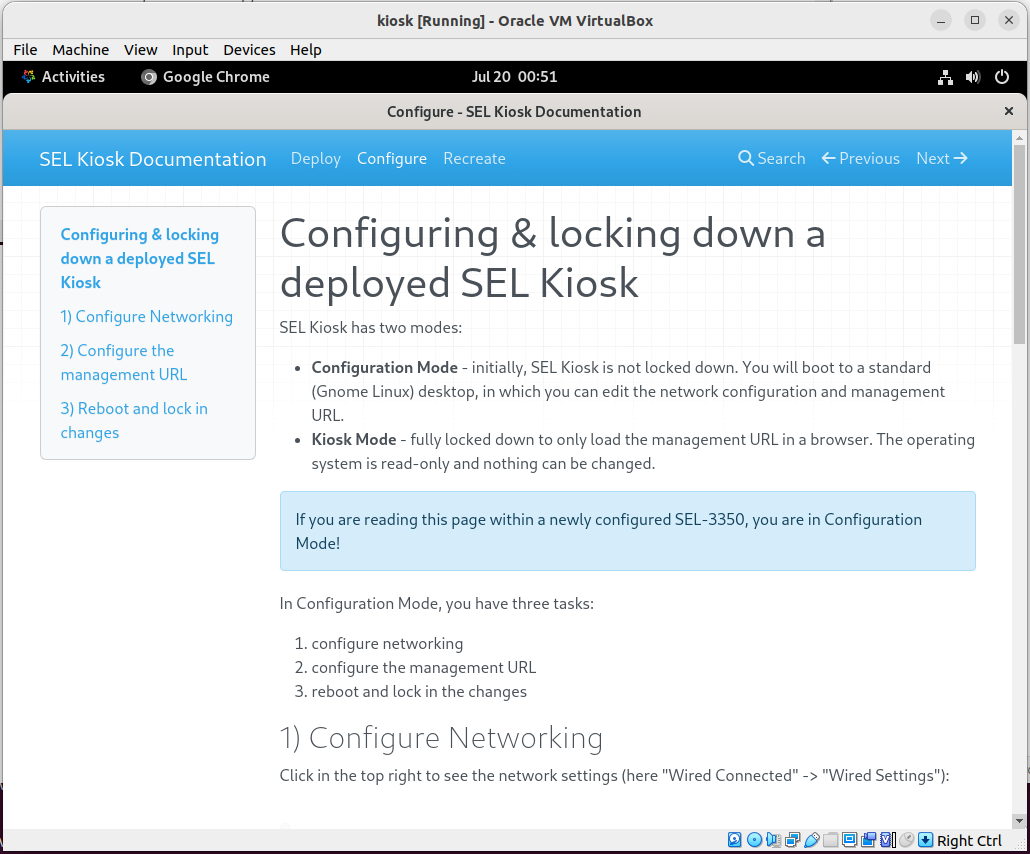Click the keyboard capture arrow icon
Image resolution: width=1030 pixels, height=854 pixels.
pos(926,840)
